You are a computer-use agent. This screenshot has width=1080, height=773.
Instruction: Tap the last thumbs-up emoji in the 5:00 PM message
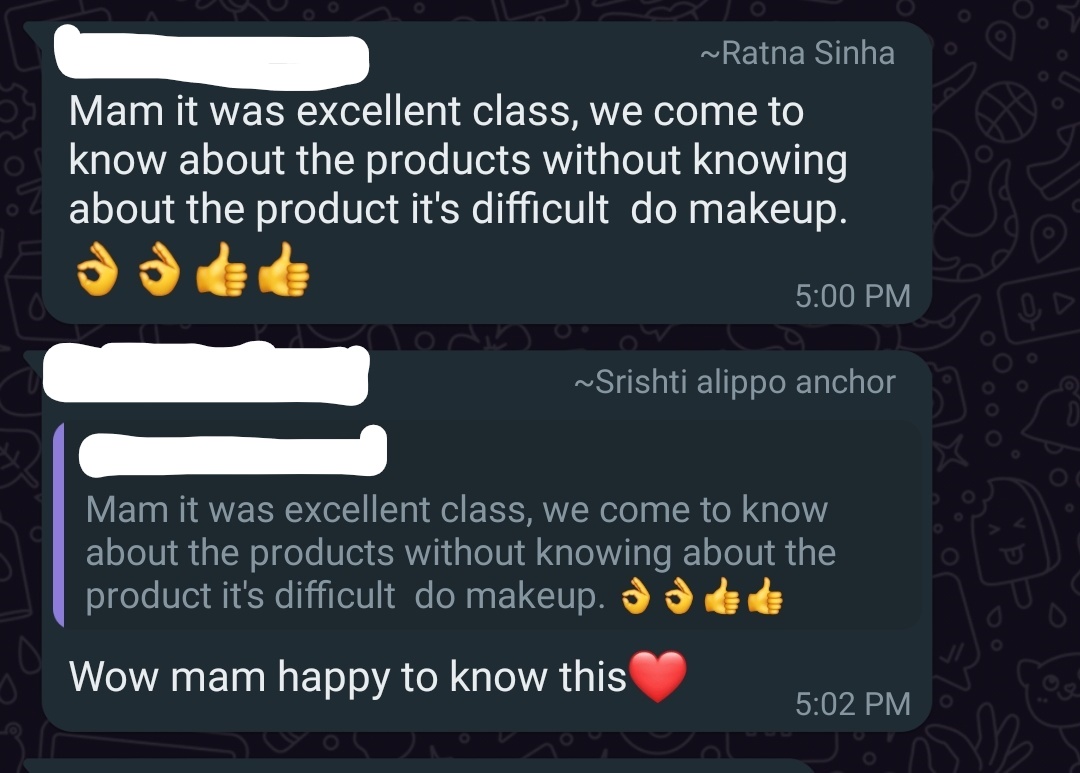coord(284,269)
